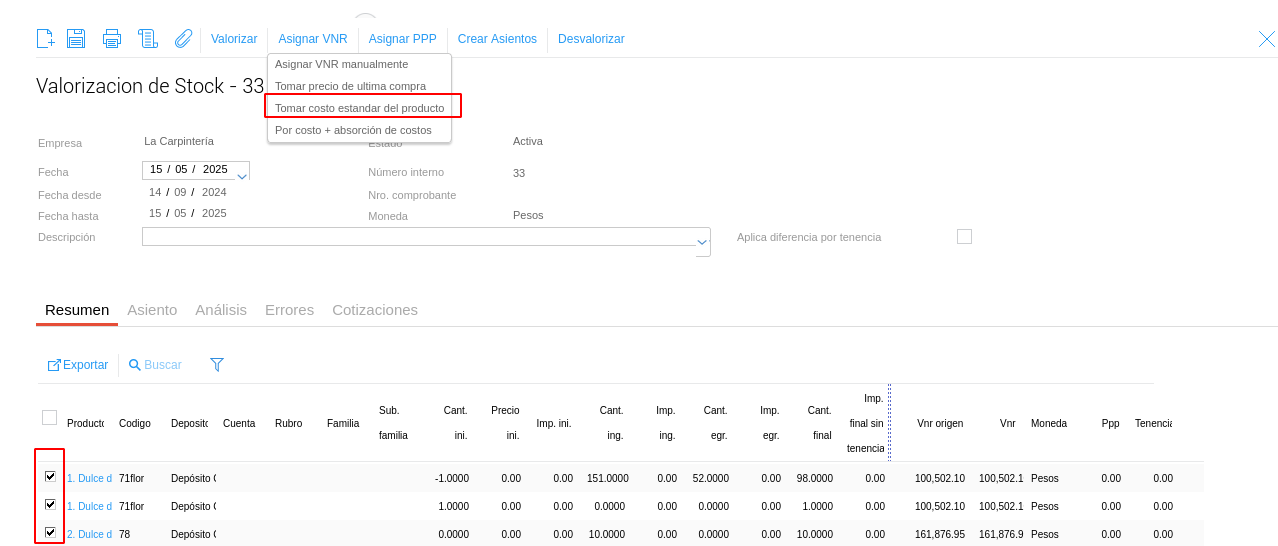Image resolution: width=1278 pixels, height=546 pixels.
Task: Uncheck the checkbox for product code 78
Action: (x=50, y=533)
